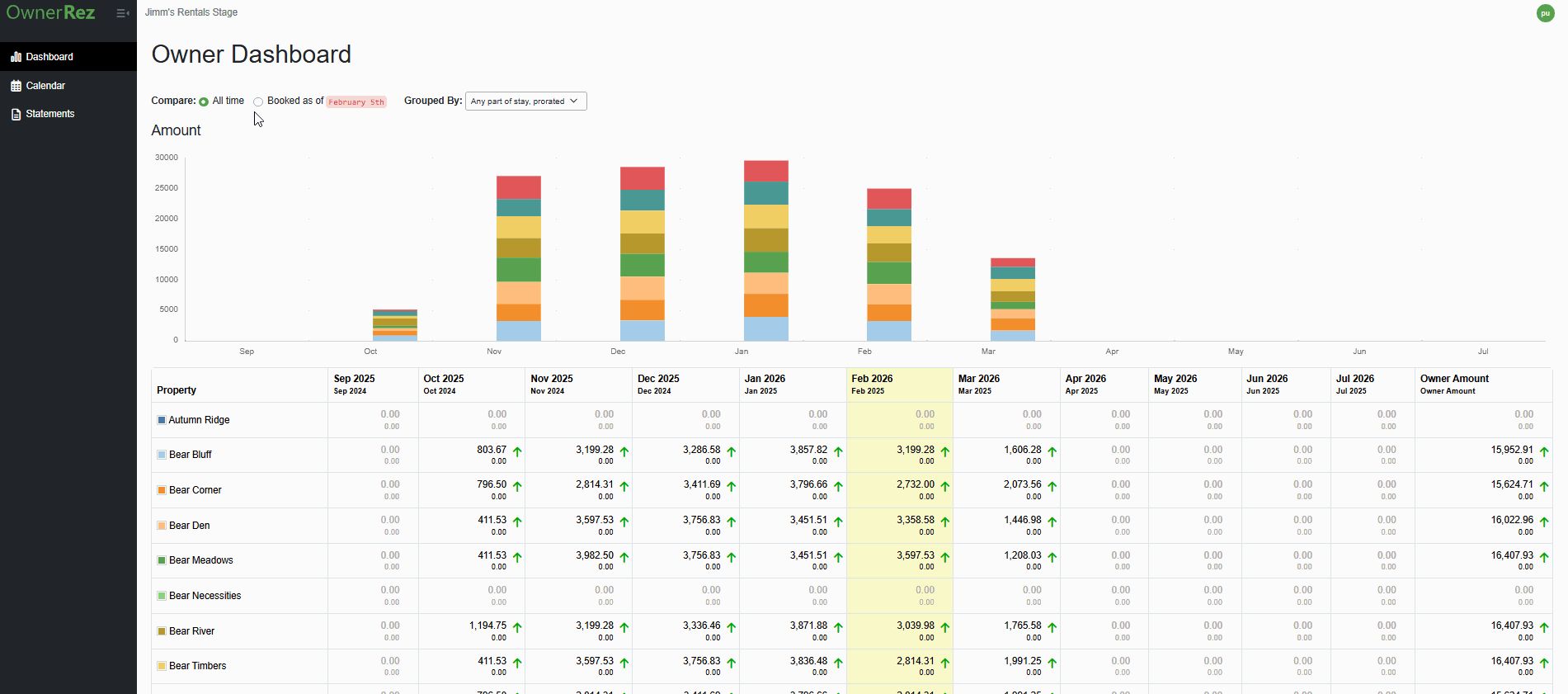
Task: Open the Autumn Ridge property
Action: (x=199, y=420)
